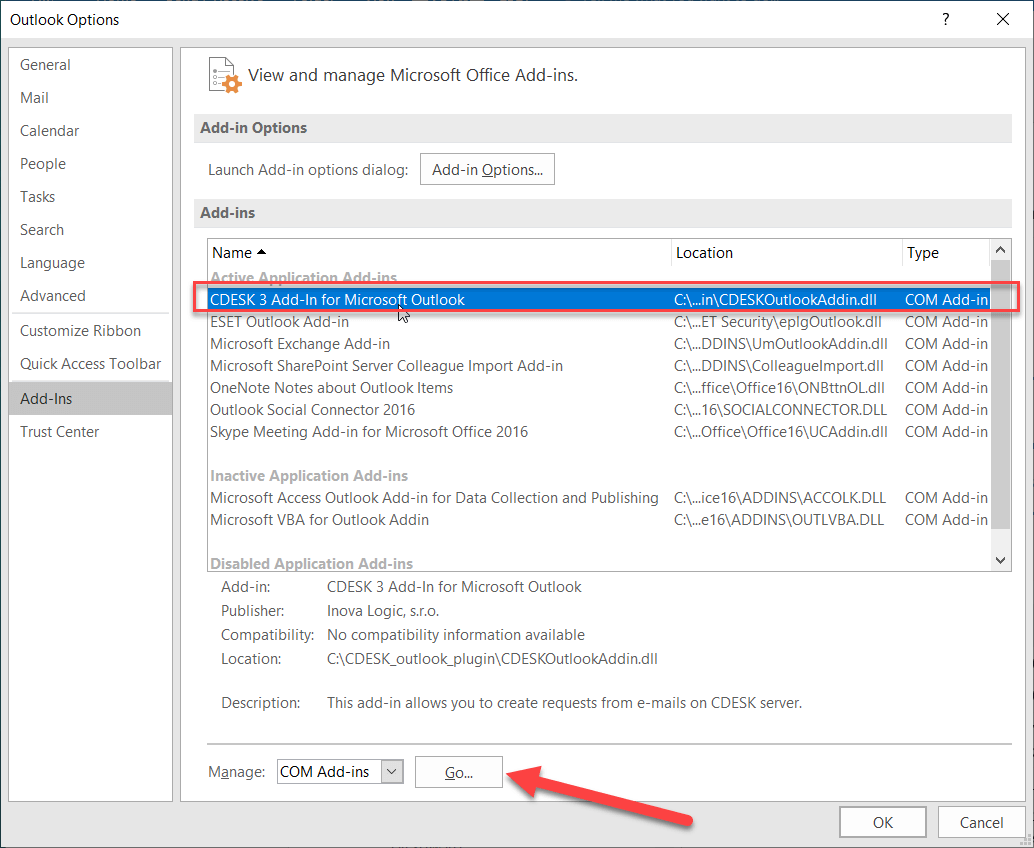The height and width of the screenshot is (848, 1034).
Task: Select Microsoft Access Outlook Add-in for Data Collection
Action: (599, 497)
